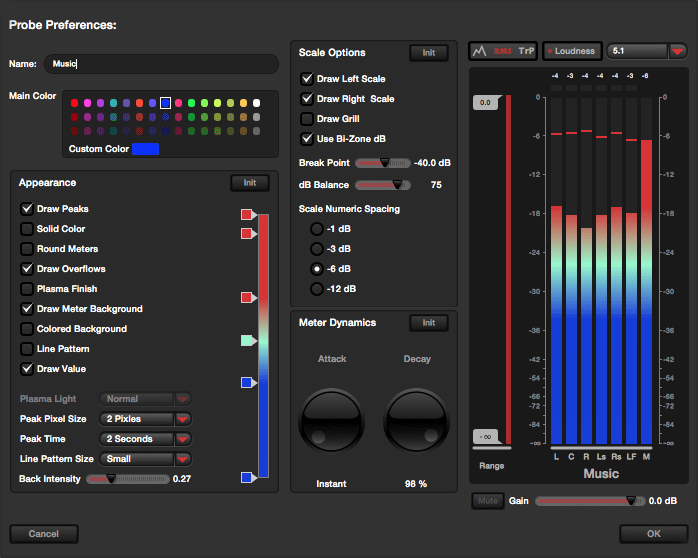The height and width of the screenshot is (558, 698).
Task: Check the Line Pattern option
Action: pos(27,349)
